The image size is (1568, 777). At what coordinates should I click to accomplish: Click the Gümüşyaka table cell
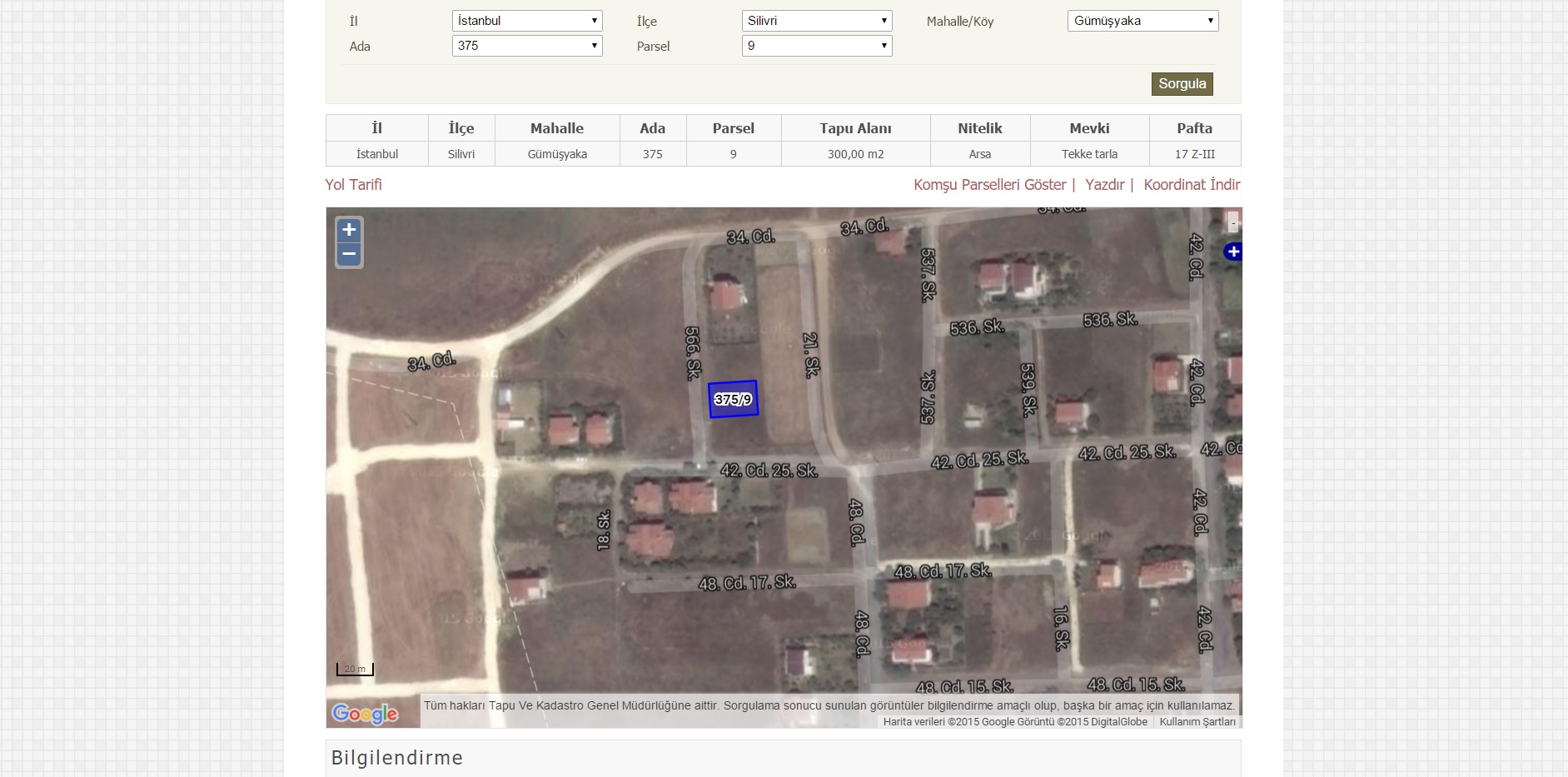(557, 154)
